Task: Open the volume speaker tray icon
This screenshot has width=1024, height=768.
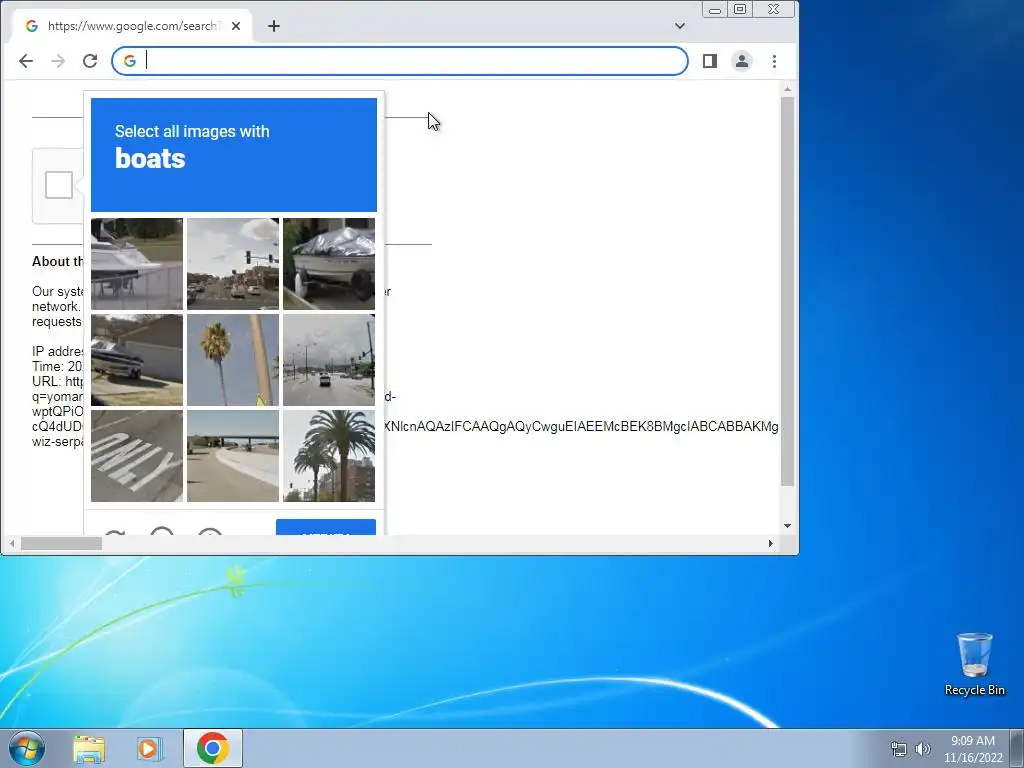Action: (923, 749)
